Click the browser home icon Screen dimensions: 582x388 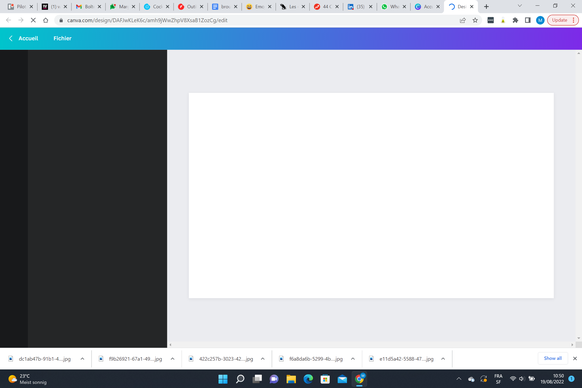coord(46,20)
